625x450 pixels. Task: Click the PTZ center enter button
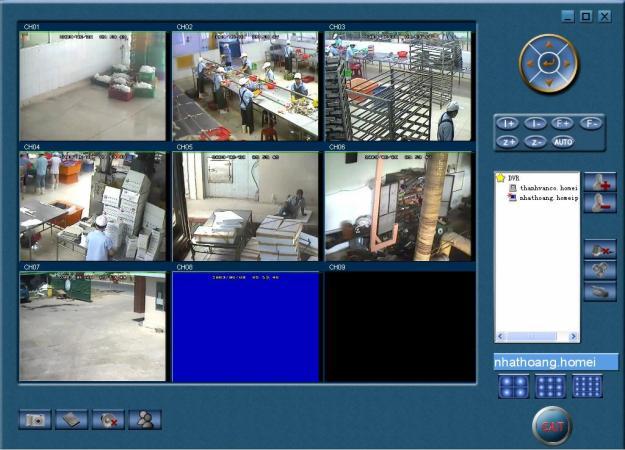(549, 63)
